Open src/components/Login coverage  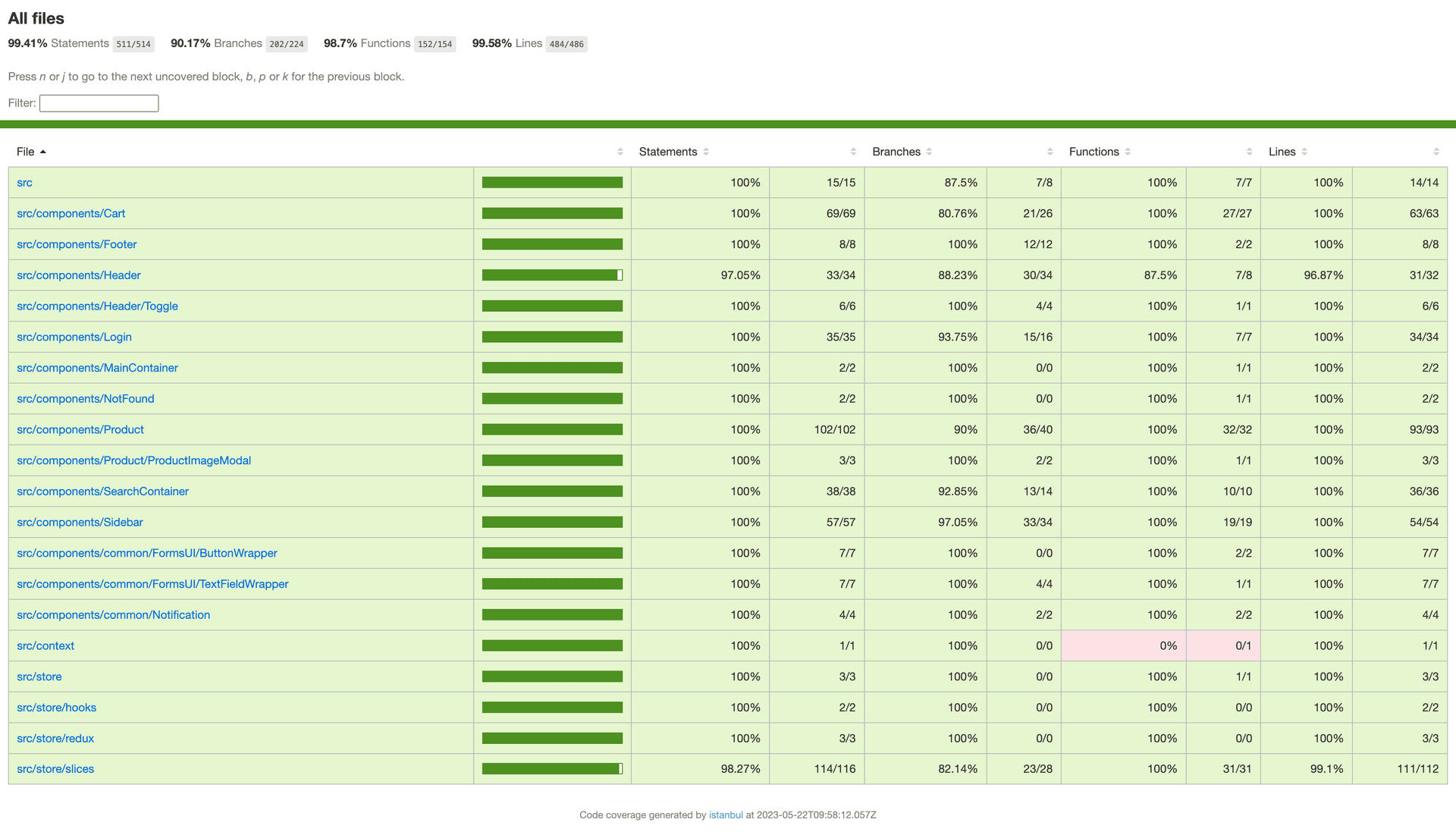click(74, 337)
